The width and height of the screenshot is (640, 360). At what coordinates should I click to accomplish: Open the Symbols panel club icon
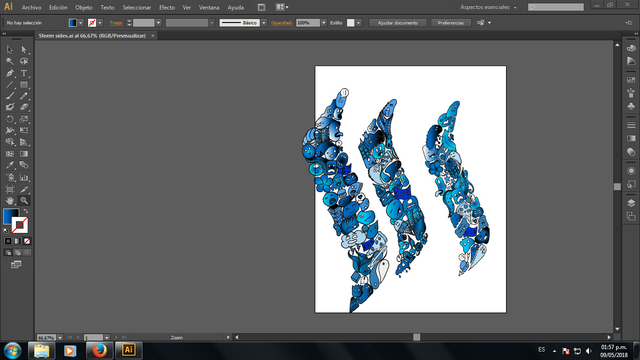631,106
